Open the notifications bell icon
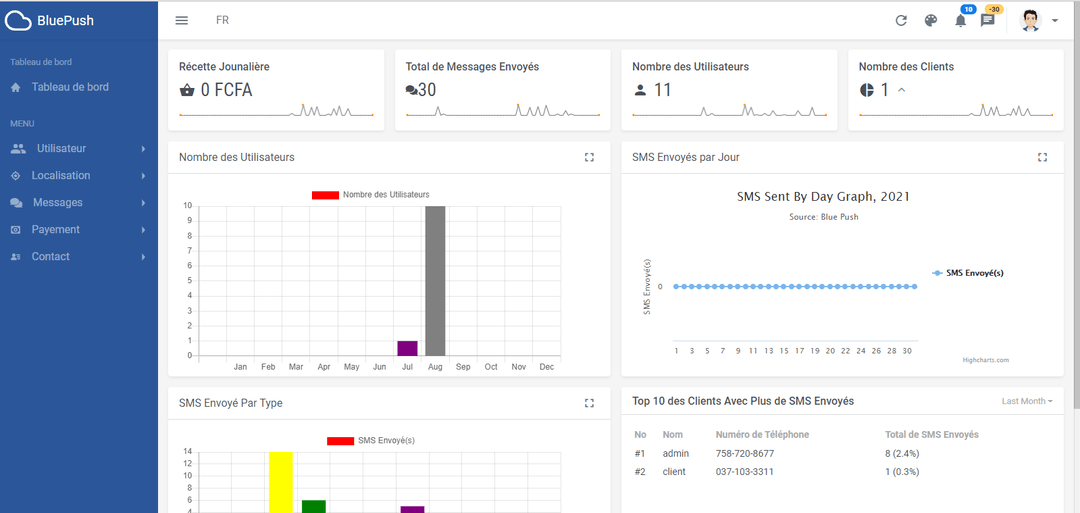Screen dimensions: 1080x513 (x=960, y=20)
